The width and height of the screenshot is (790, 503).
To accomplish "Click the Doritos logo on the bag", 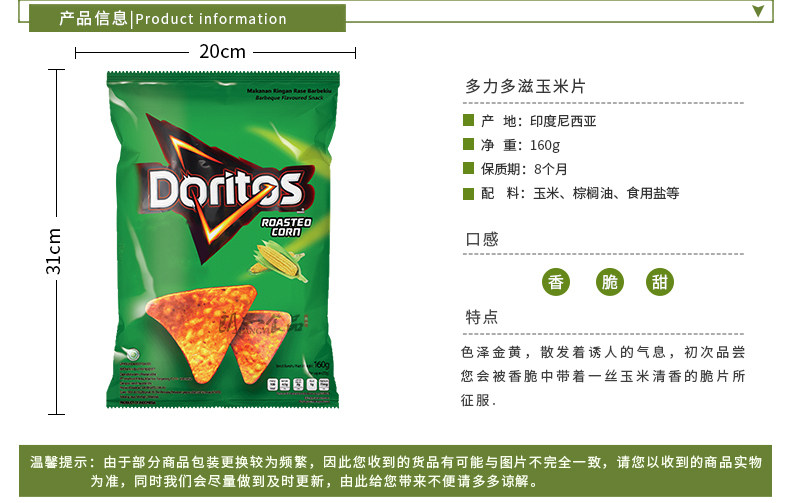I will (227, 188).
